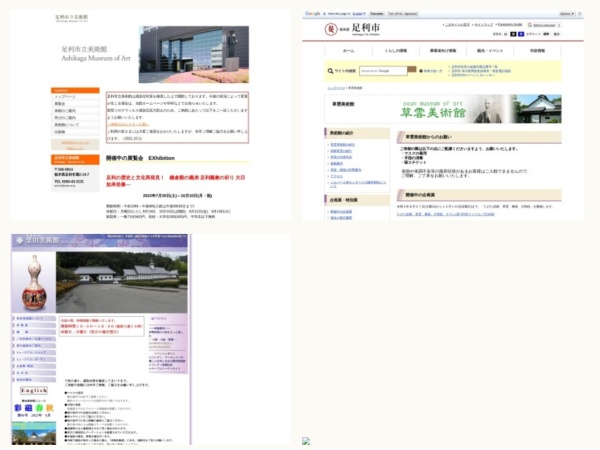Image resolution: width=600 pixels, height=450 pixels.
Task: Select the white background color swatch
Action: (506, 34)
